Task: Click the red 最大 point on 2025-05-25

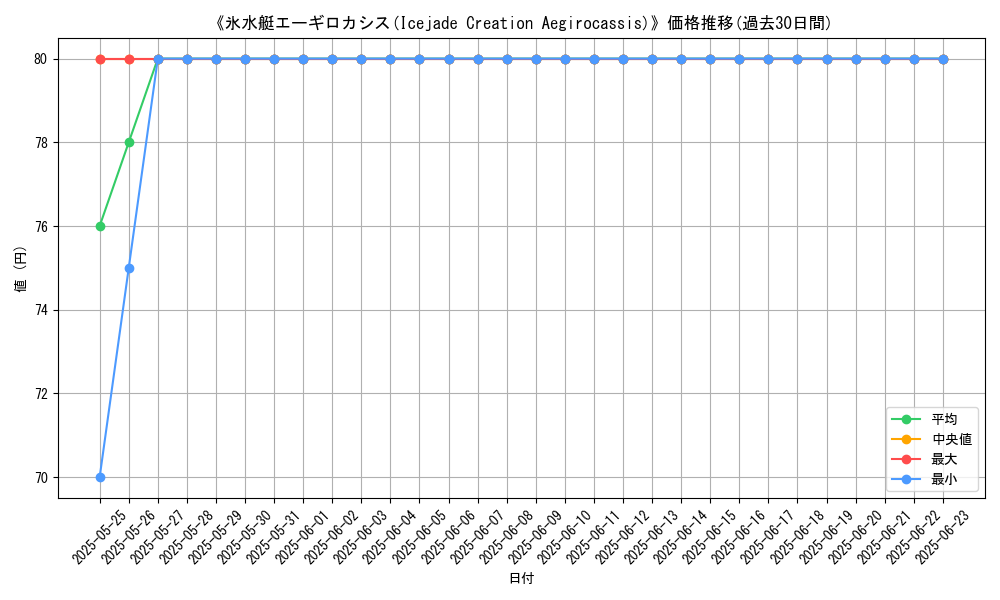Action: click(x=100, y=59)
